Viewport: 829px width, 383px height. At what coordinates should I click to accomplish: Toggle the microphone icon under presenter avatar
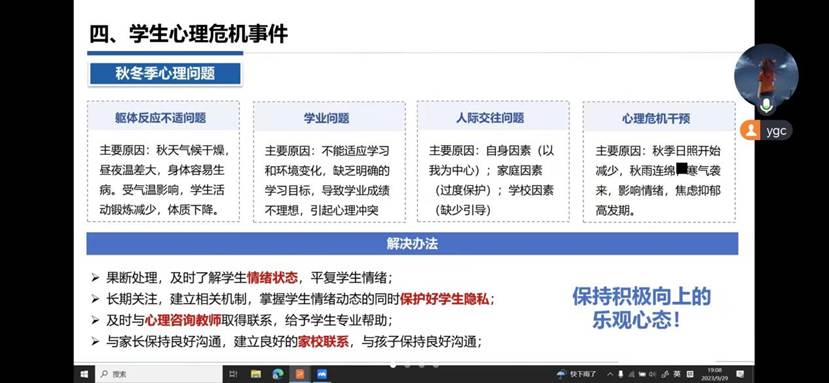(766, 106)
